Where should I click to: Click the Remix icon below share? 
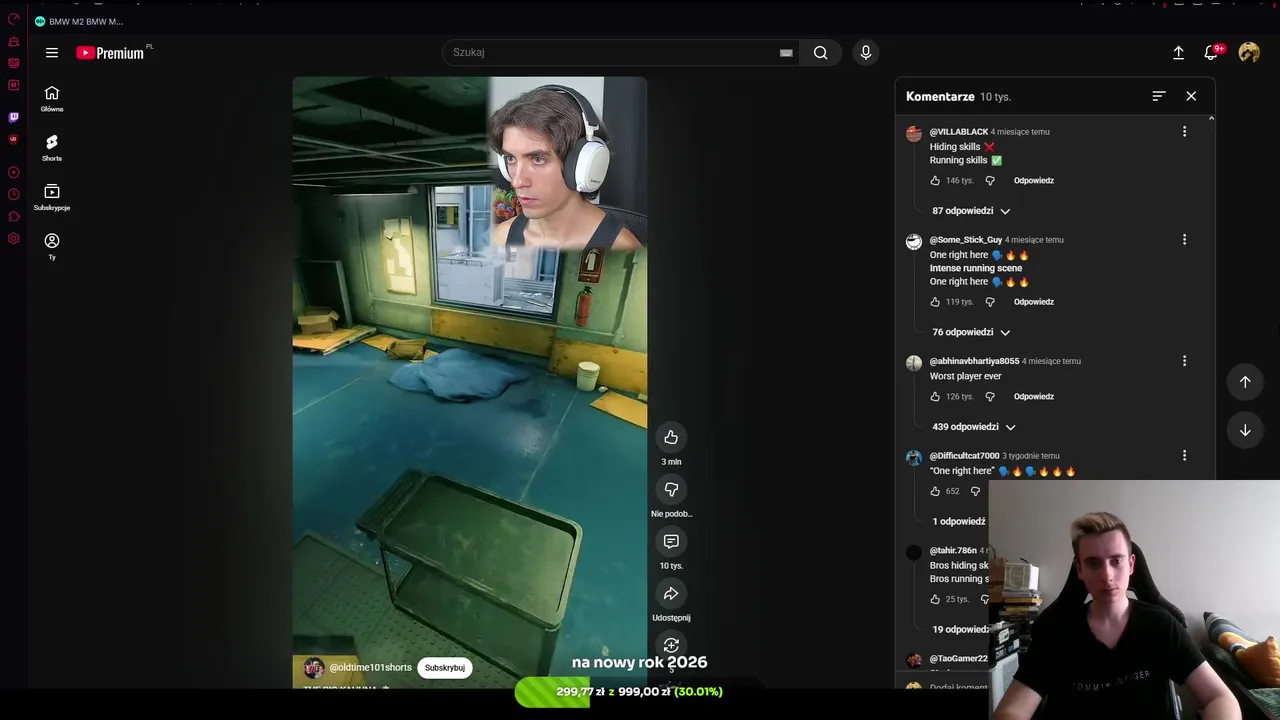pos(671,645)
